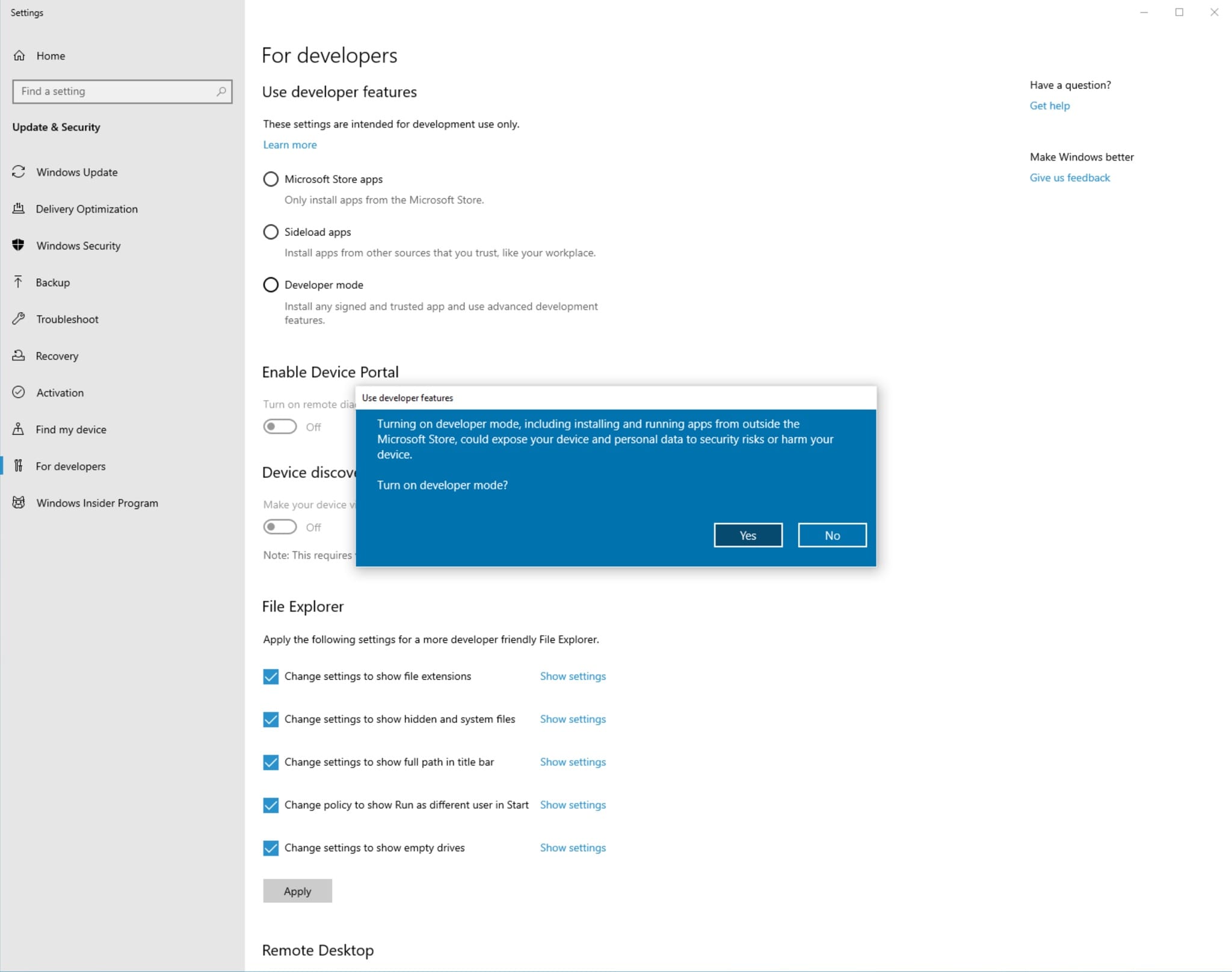
Task: Click the Windows Insider Program icon
Action: (x=19, y=503)
